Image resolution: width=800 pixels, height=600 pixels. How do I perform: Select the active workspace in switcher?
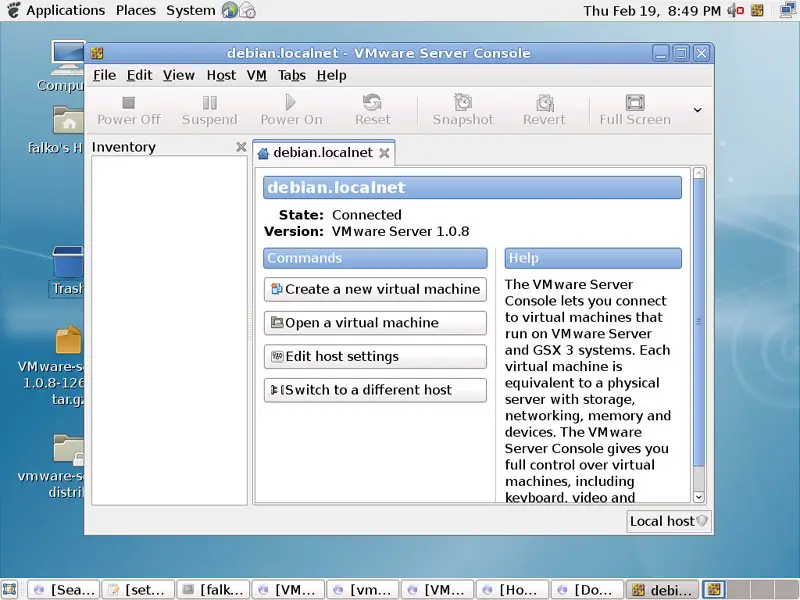coord(714,590)
